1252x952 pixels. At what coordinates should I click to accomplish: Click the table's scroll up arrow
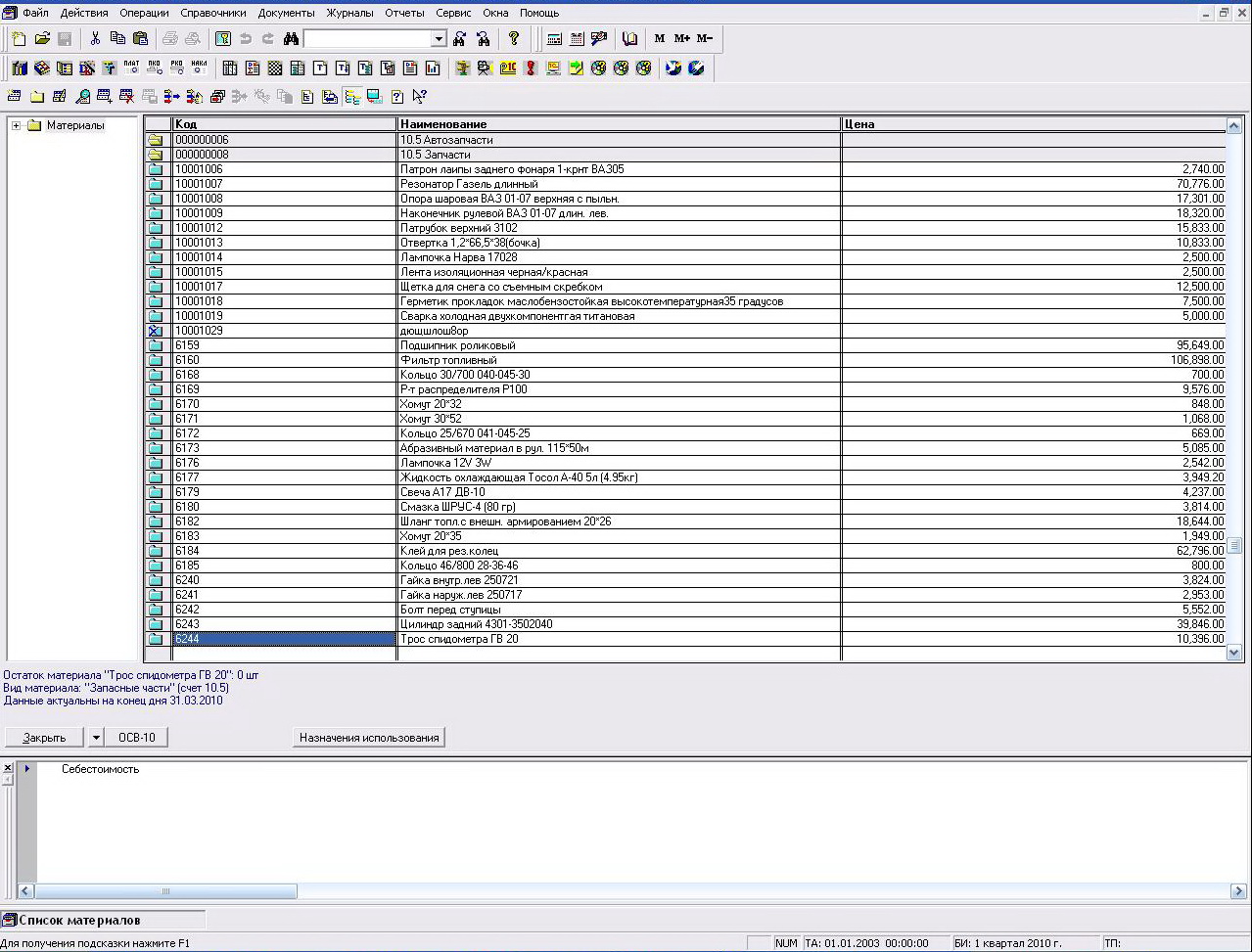[x=1234, y=125]
